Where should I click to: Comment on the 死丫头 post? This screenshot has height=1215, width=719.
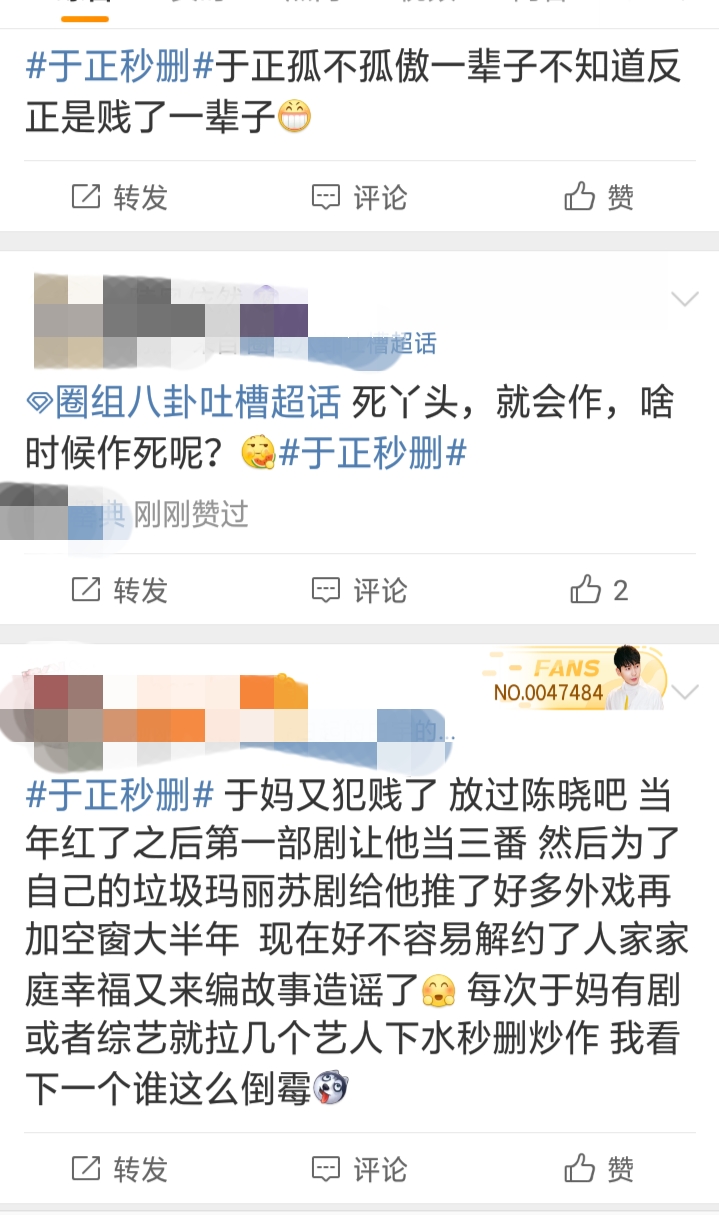359,590
